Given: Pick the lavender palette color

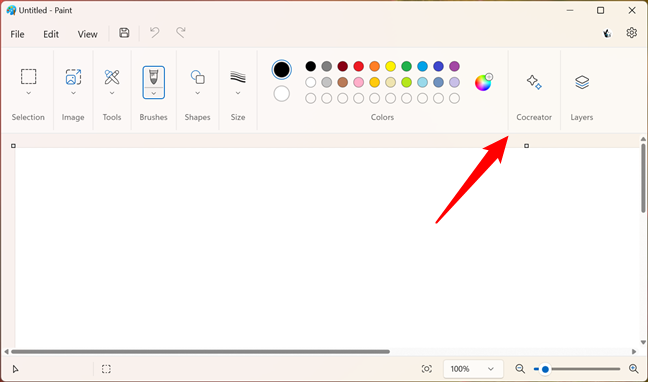Looking at the screenshot, I should point(455,82).
